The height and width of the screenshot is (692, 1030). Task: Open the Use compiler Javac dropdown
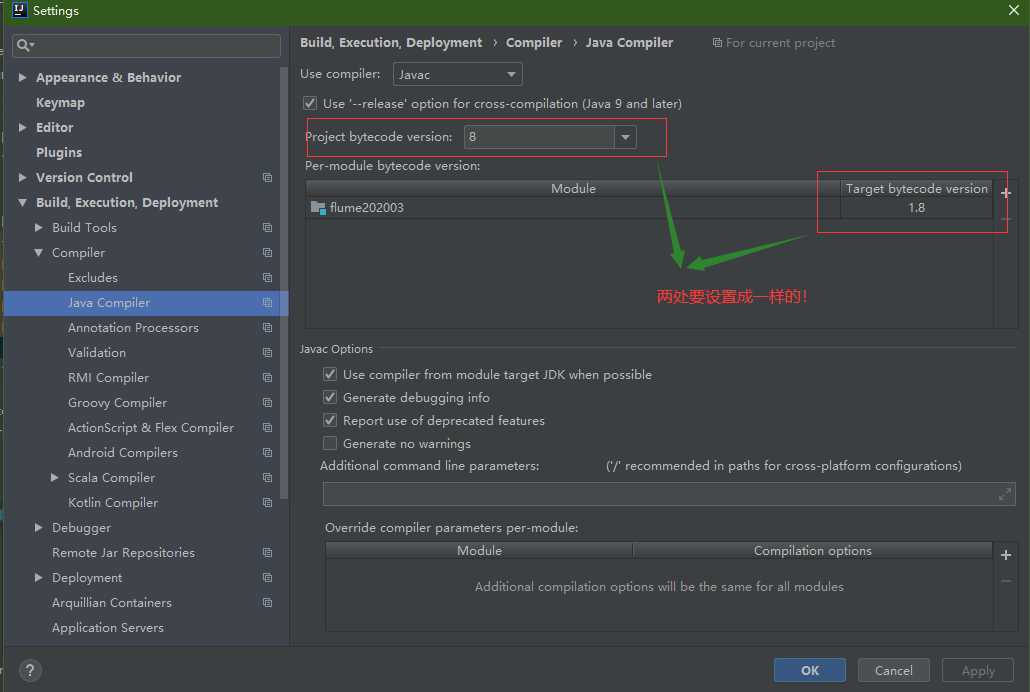point(457,74)
